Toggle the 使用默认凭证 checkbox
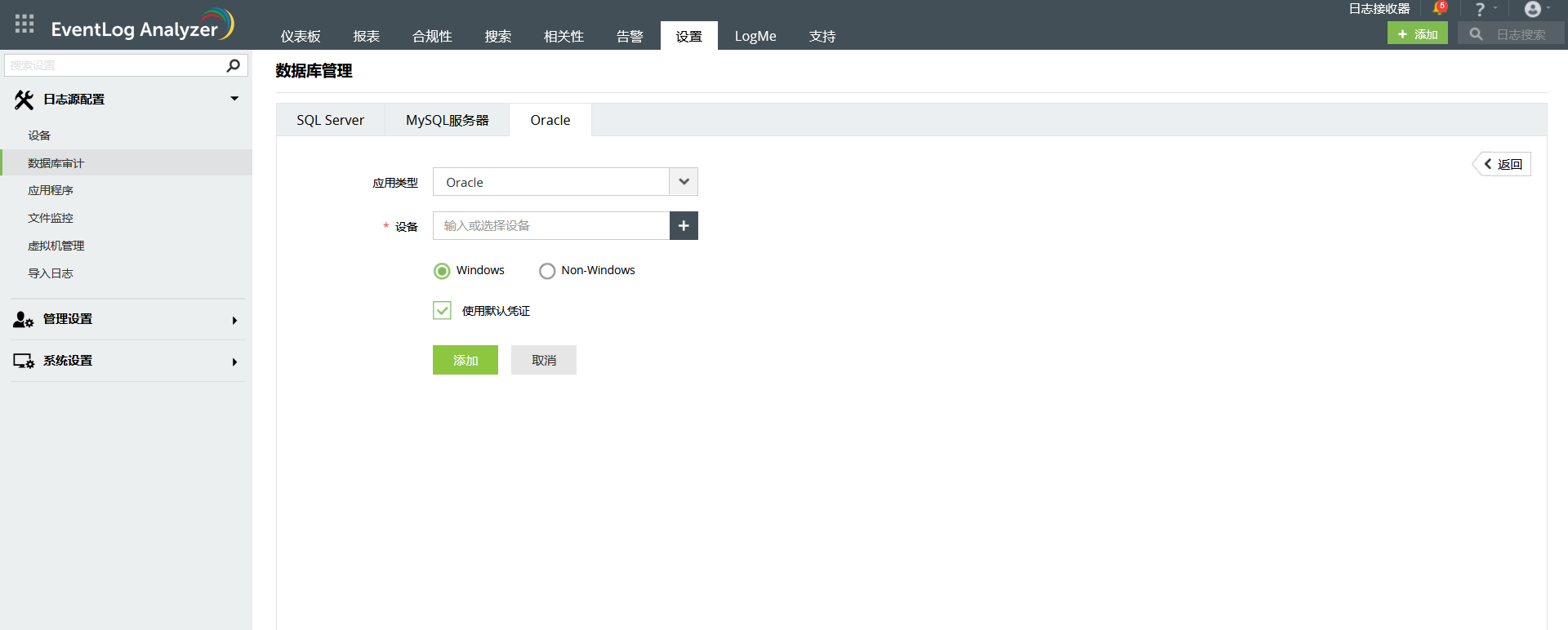 [442, 310]
